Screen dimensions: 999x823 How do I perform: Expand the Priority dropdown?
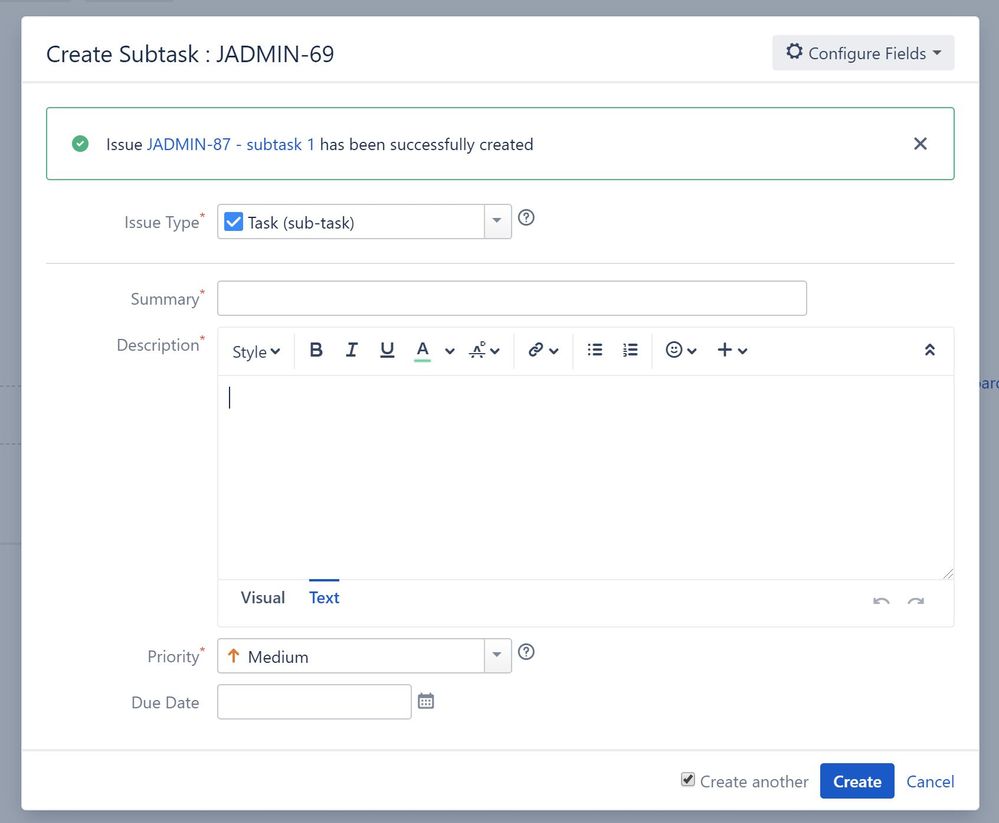click(x=497, y=655)
